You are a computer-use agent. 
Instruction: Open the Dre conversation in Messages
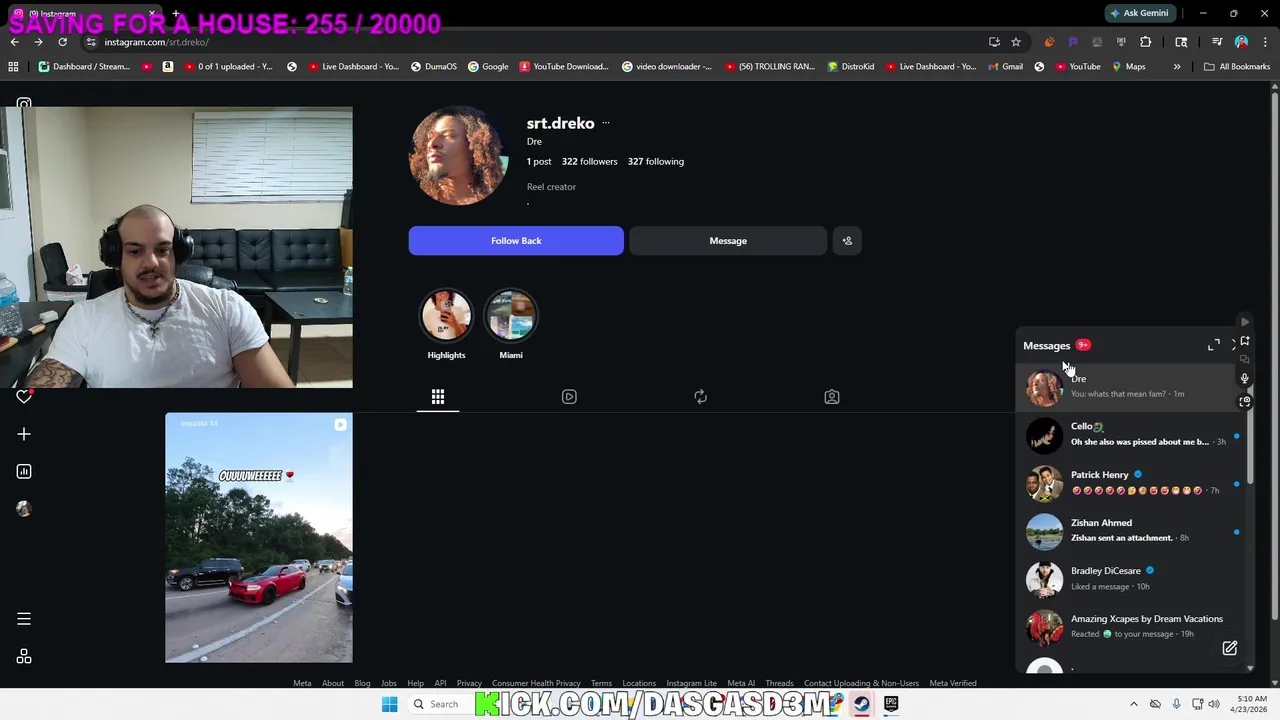(1130, 386)
